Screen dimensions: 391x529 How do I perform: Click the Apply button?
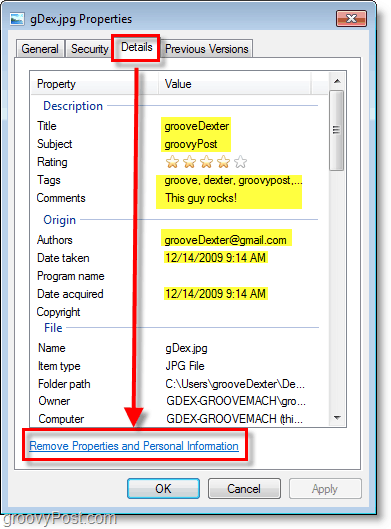pos(325,489)
